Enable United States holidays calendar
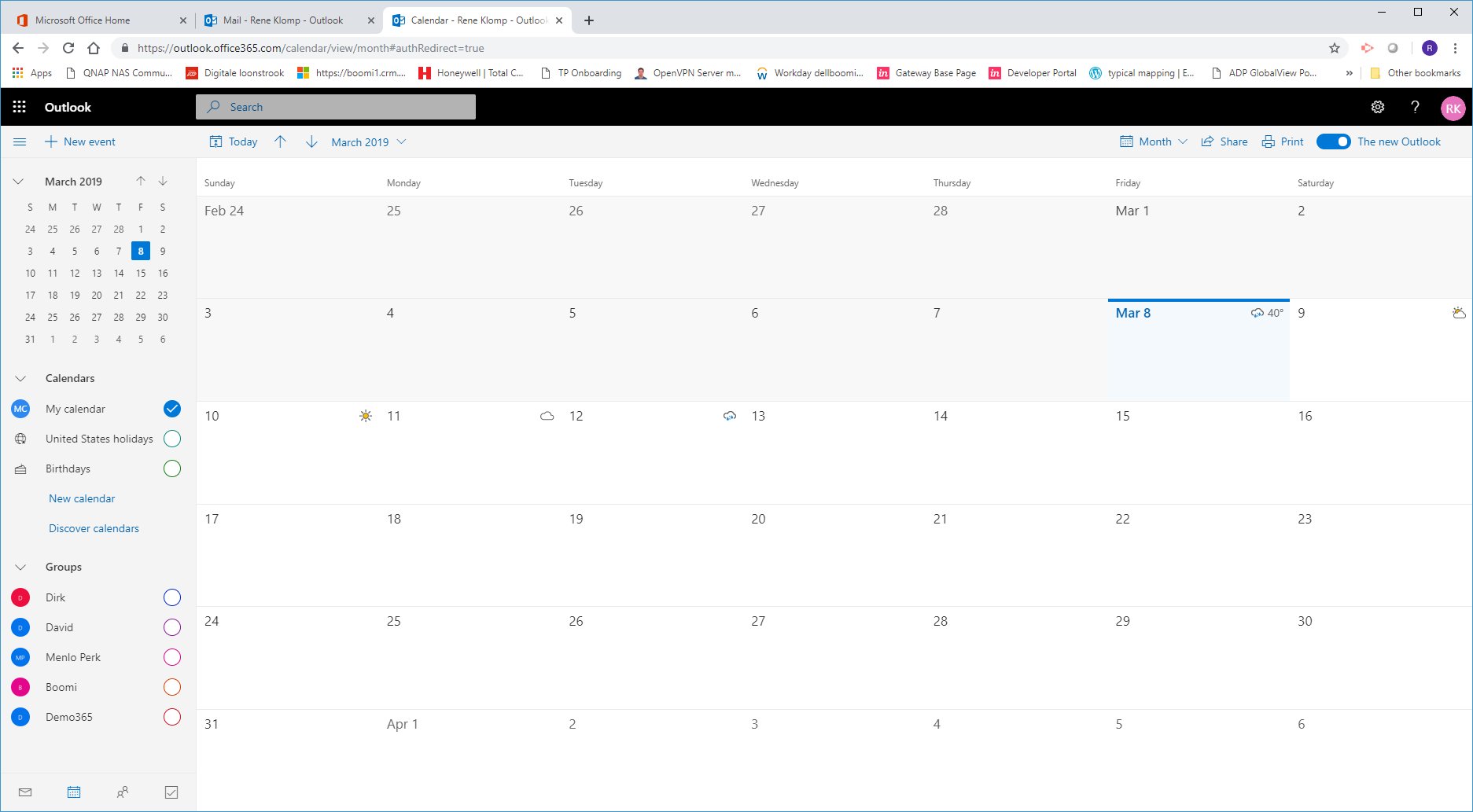The image size is (1473, 812). coord(172,439)
